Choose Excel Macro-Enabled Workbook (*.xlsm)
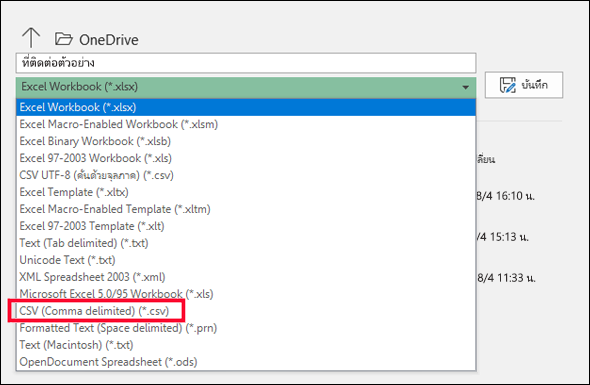The image size is (590, 385). tap(246, 124)
